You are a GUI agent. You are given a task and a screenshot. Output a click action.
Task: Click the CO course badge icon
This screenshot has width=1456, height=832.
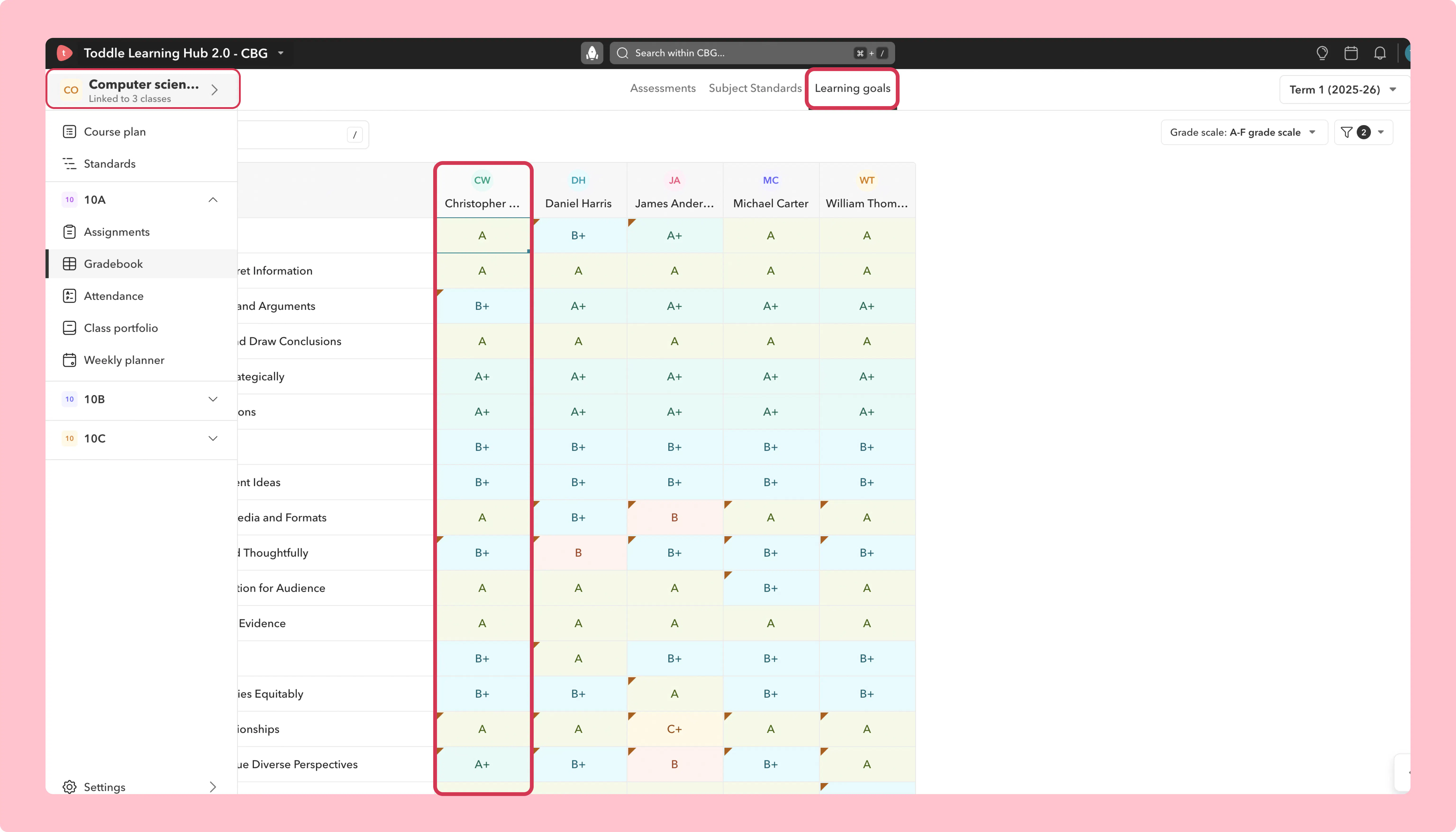point(71,90)
